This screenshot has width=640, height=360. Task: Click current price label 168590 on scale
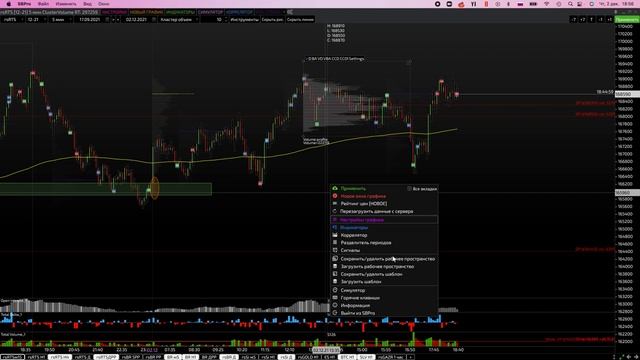tap(627, 94)
